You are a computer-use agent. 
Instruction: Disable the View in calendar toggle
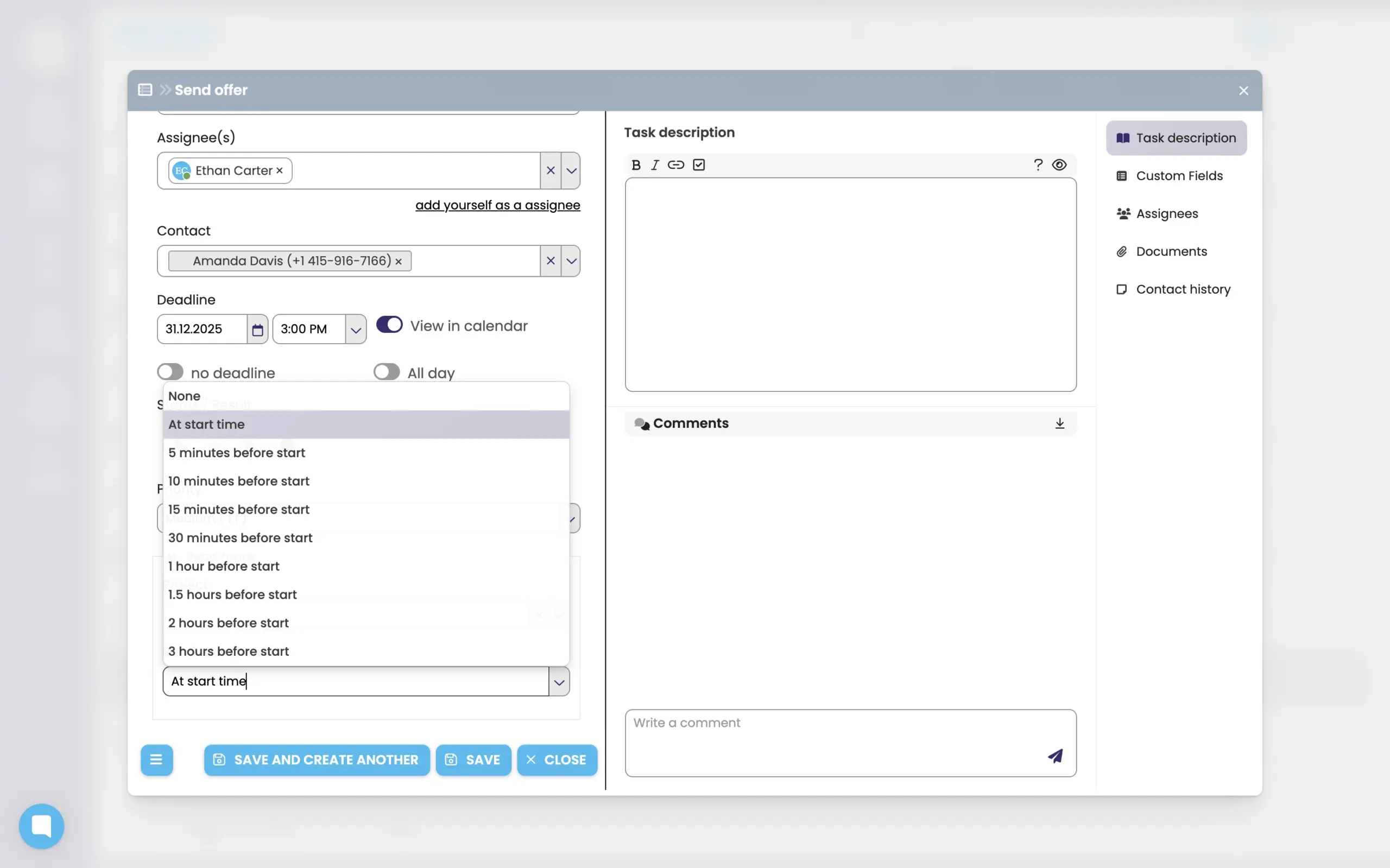pyautogui.click(x=389, y=325)
